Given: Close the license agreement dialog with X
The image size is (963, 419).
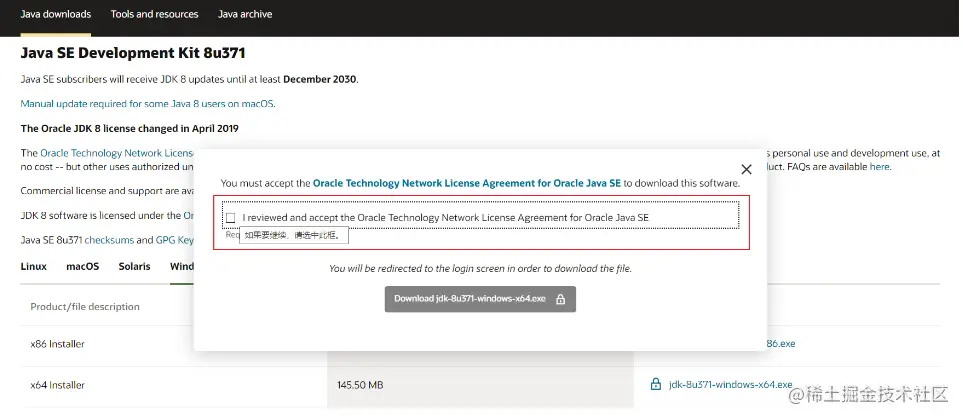Looking at the screenshot, I should pyautogui.click(x=746, y=169).
